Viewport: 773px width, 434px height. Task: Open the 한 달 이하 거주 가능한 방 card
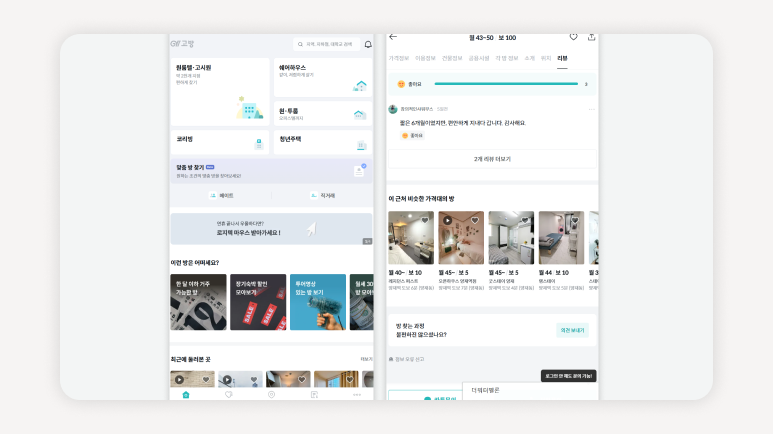pos(198,302)
